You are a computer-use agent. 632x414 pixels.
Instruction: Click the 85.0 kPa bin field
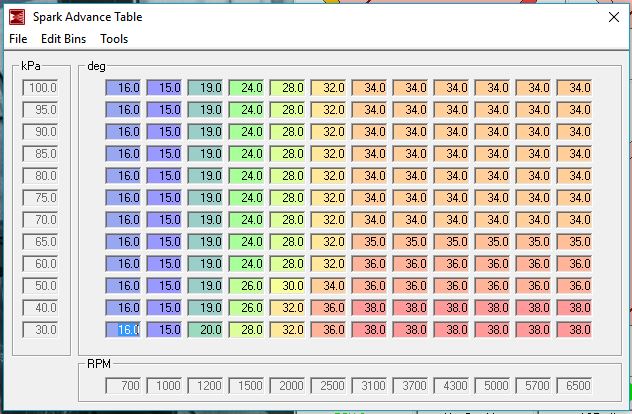[x=40, y=154]
